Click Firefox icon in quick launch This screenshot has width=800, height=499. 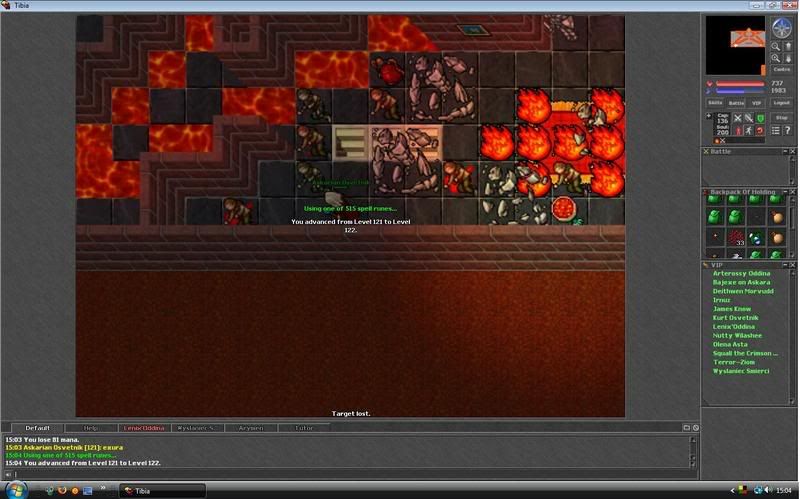pos(62,490)
